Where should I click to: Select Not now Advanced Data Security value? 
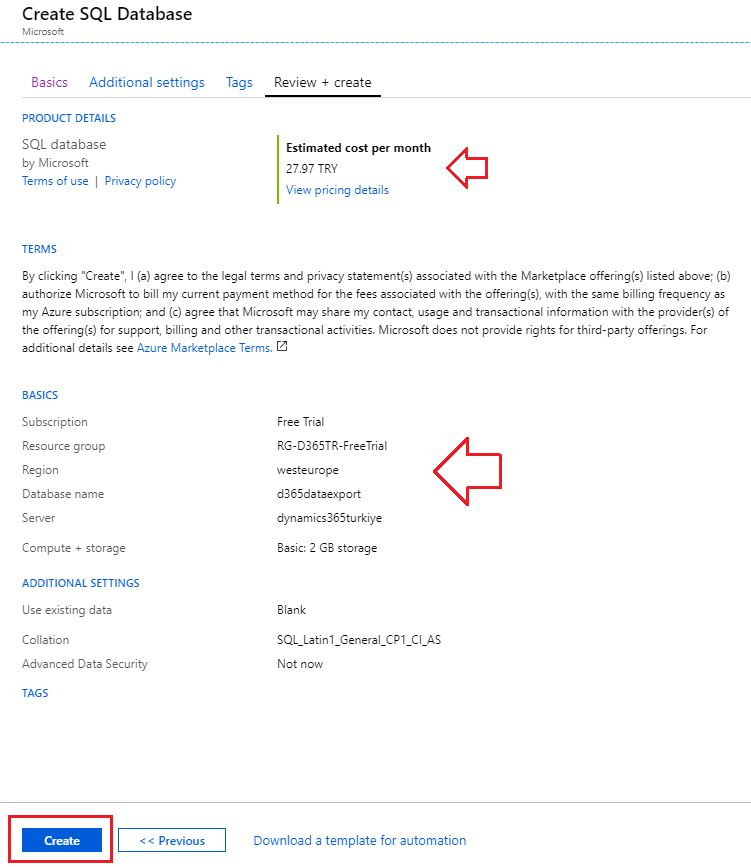300,664
